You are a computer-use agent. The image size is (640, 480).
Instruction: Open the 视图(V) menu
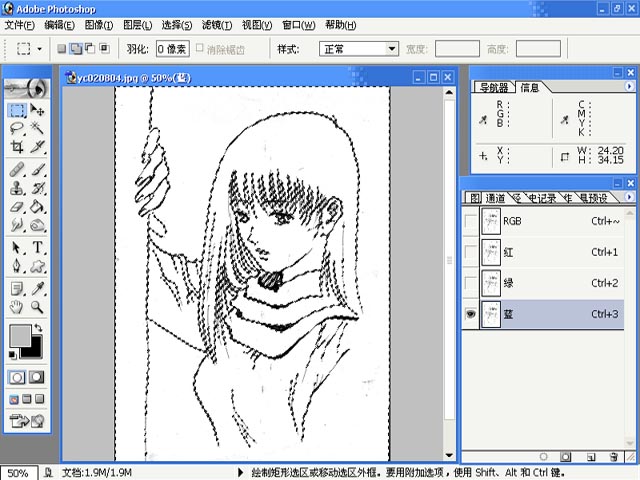[257, 25]
